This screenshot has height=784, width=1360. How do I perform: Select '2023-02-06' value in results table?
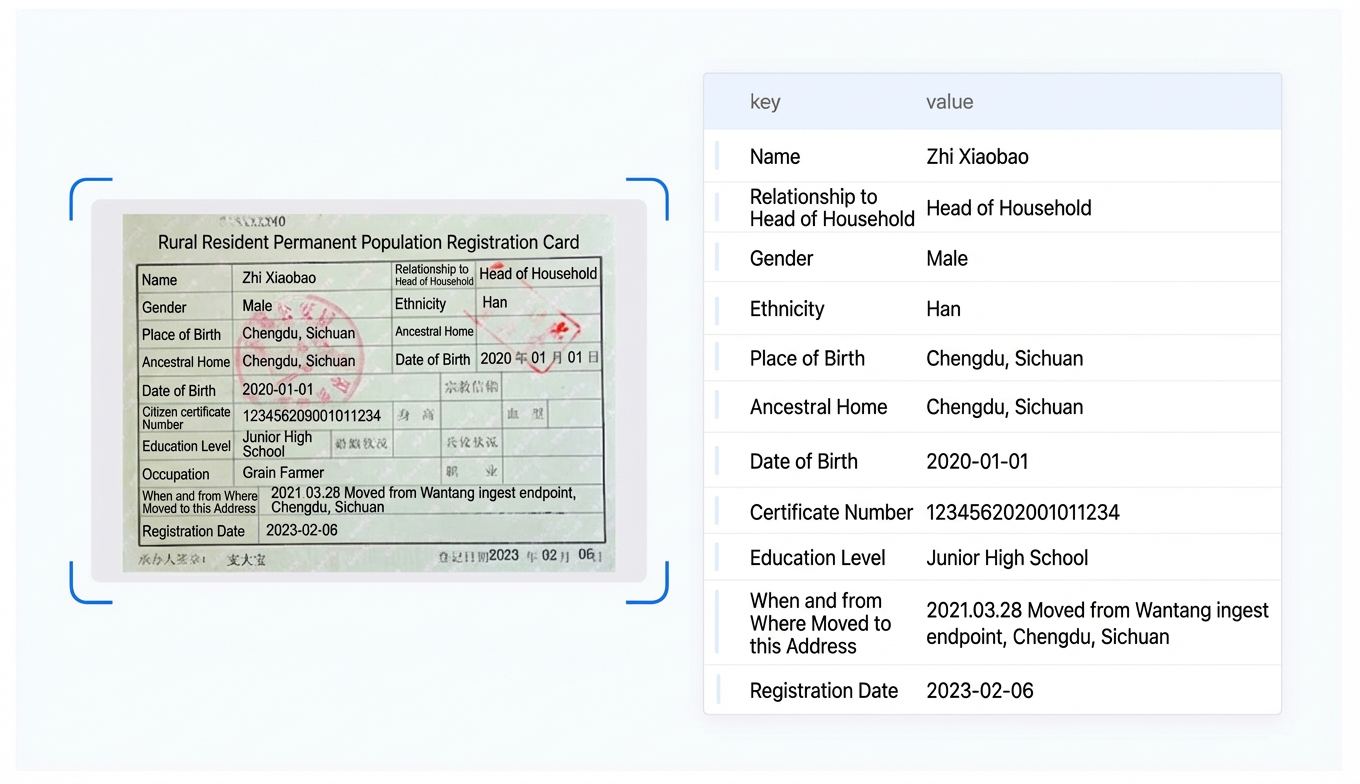click(x=979, y=691)
